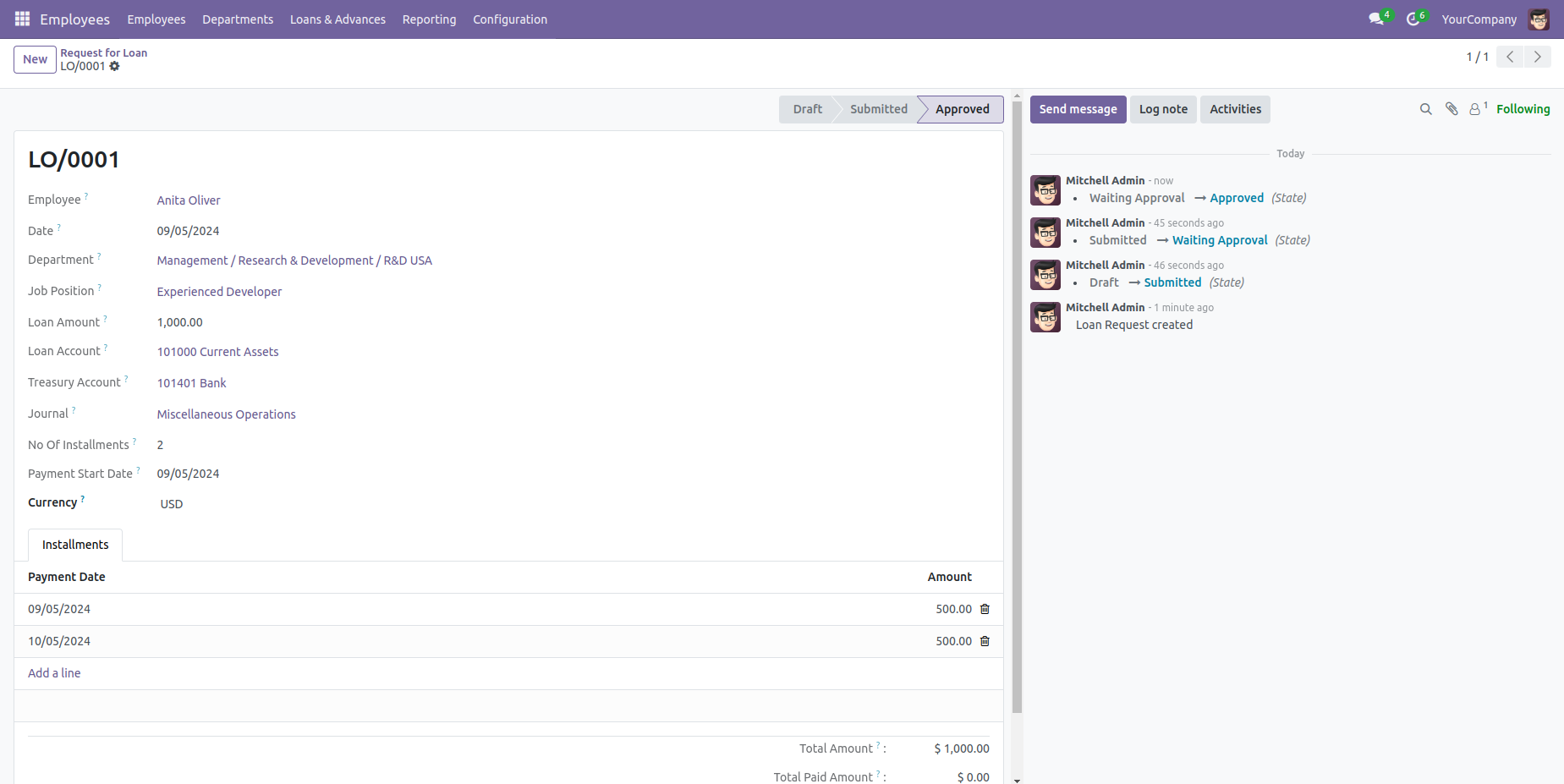Screen dimensions: 1564x784
Task: Show followers with the person icon
Action: point(1475,109)
